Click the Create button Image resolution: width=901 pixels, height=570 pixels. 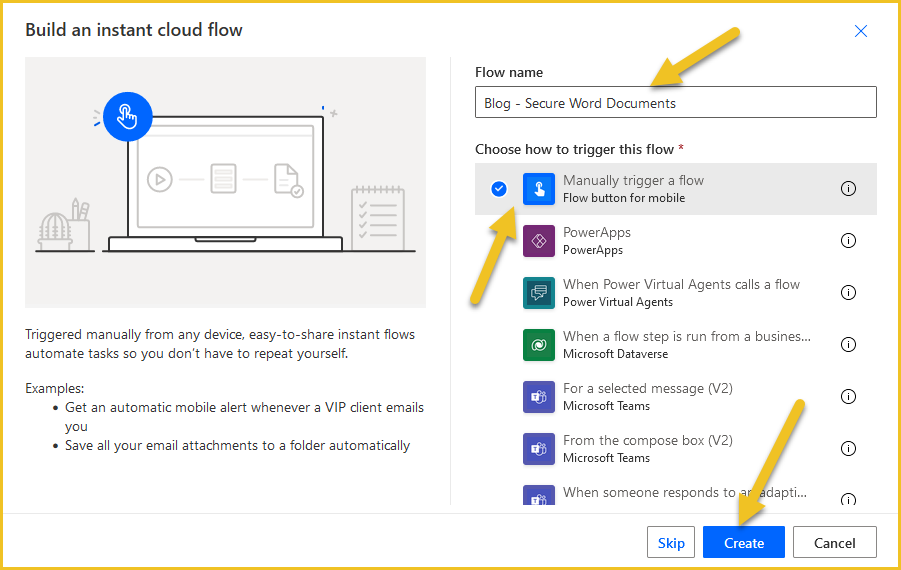coord(744,542)
